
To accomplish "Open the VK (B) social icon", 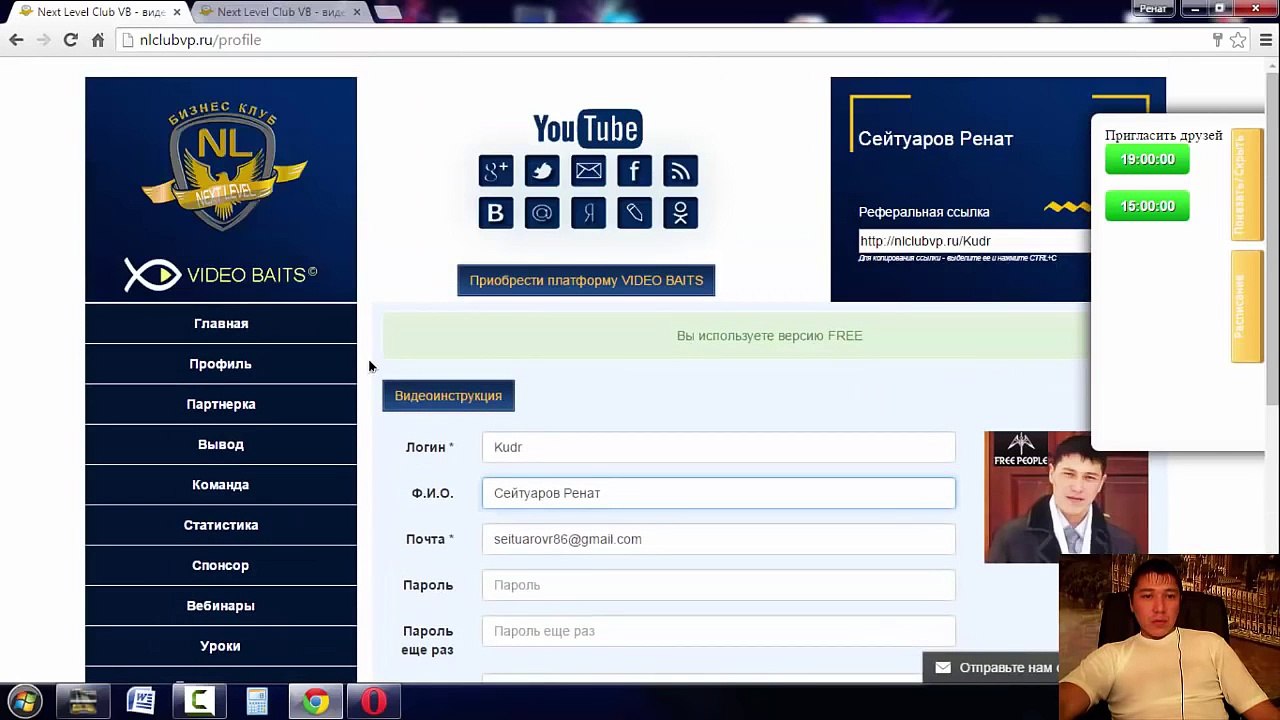I will pos(496,213).
